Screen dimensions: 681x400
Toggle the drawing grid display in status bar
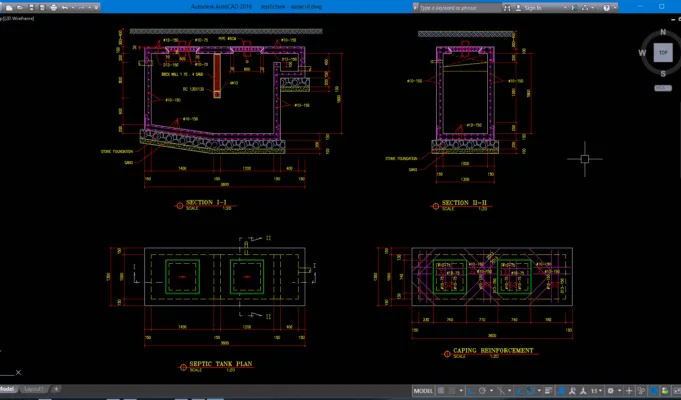click(441, 390)
